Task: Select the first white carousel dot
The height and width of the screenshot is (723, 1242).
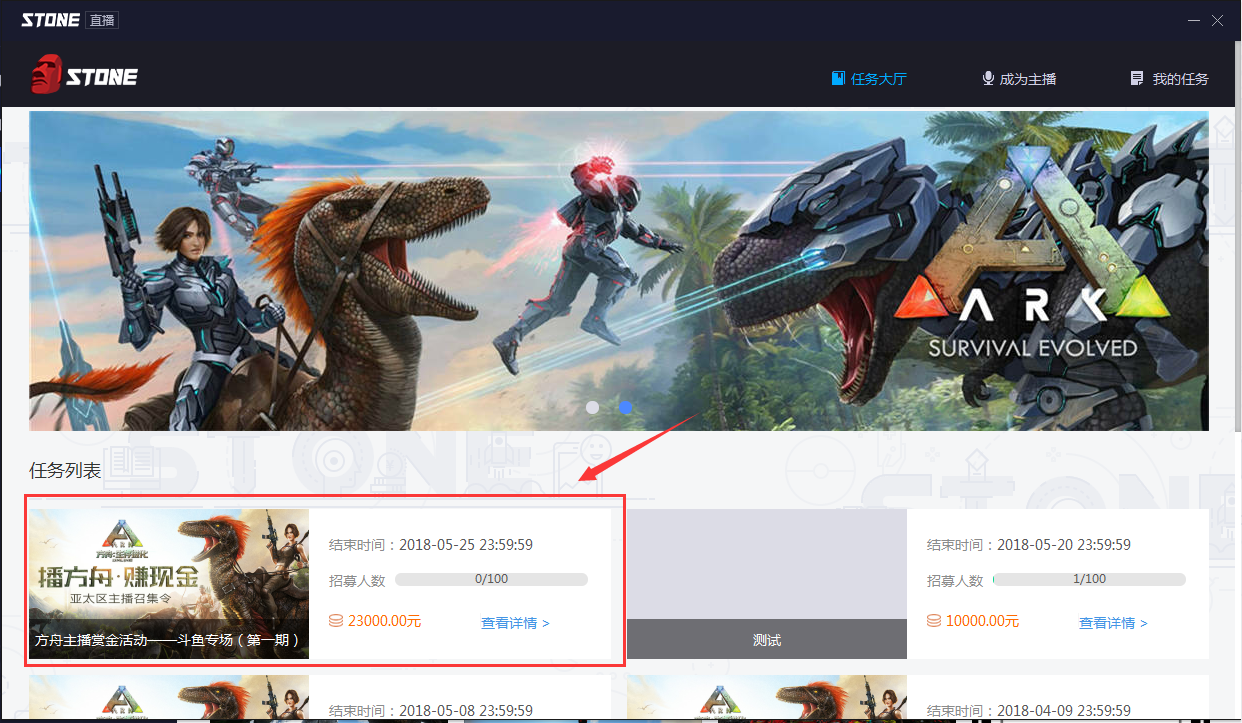Action: (593, 408)
